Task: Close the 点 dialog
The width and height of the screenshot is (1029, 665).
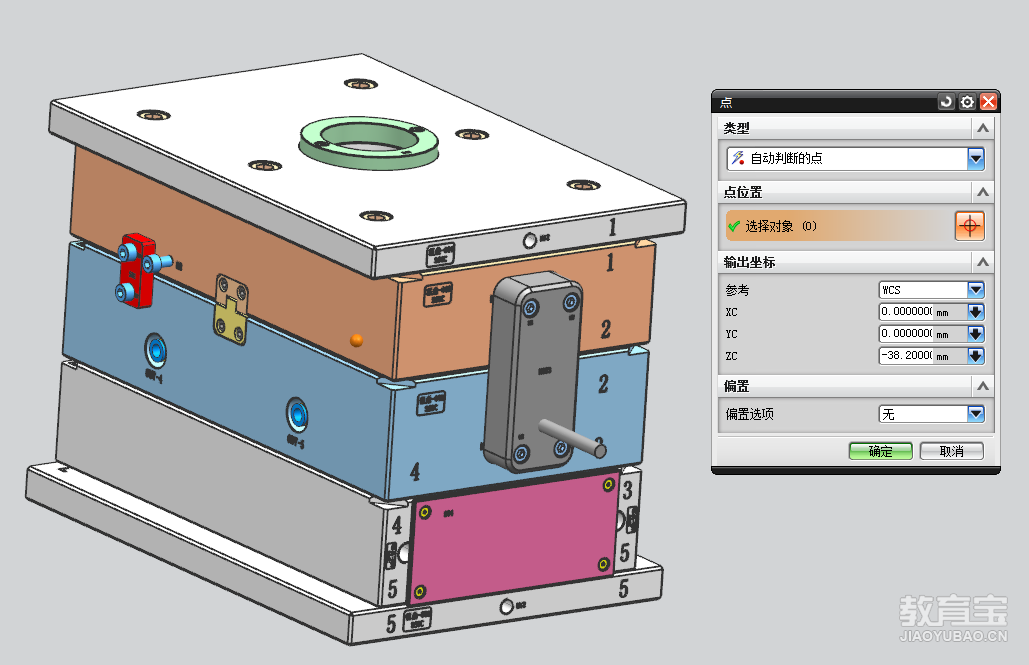Action: click(988, 102)
